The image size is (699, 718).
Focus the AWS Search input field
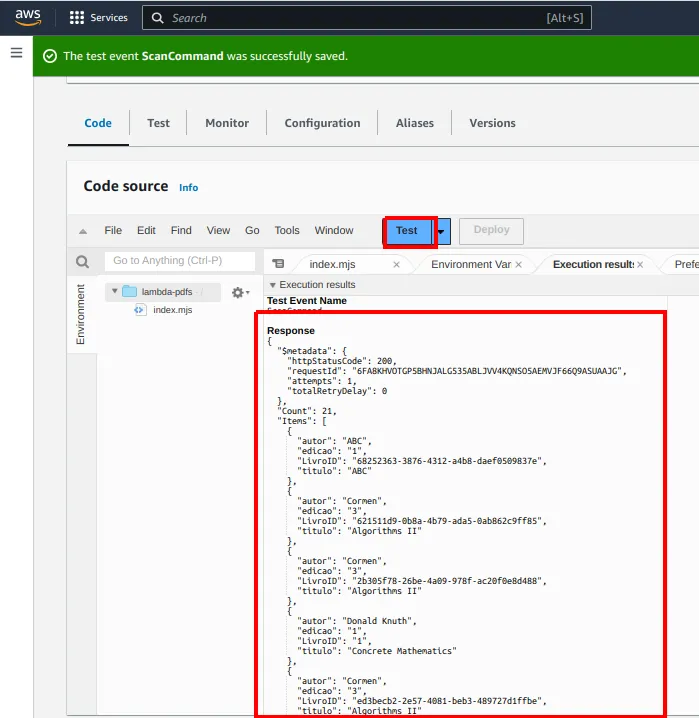(x=366, y=18)
